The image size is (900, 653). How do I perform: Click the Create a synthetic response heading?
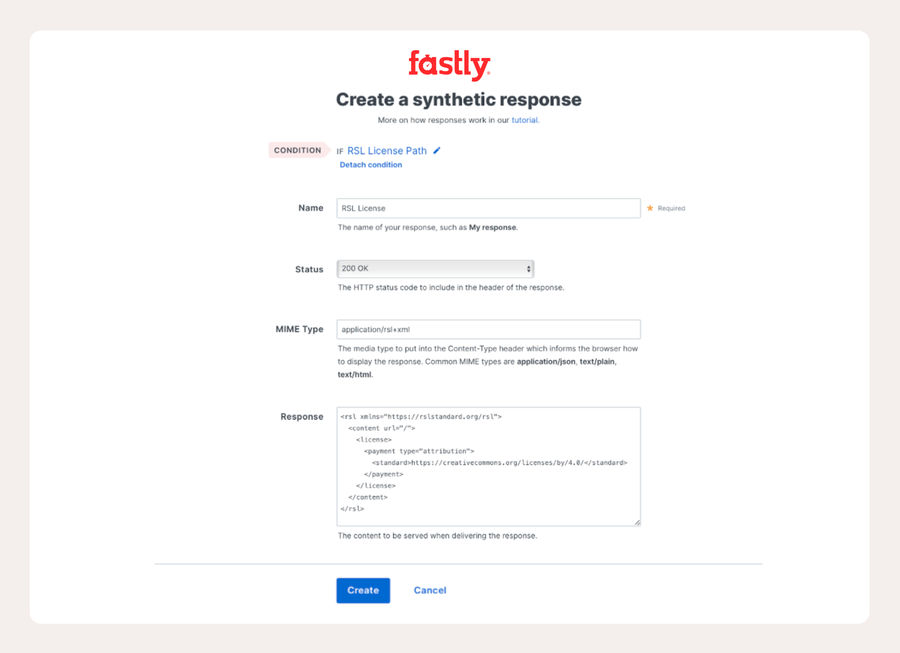(459, 99)
